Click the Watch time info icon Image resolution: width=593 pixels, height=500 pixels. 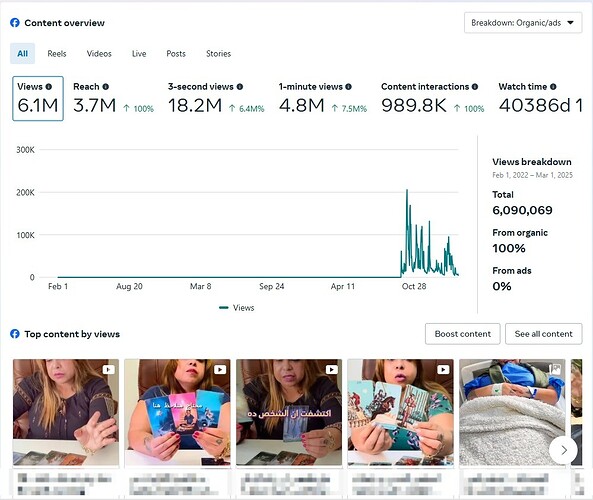tap(553, 87)
